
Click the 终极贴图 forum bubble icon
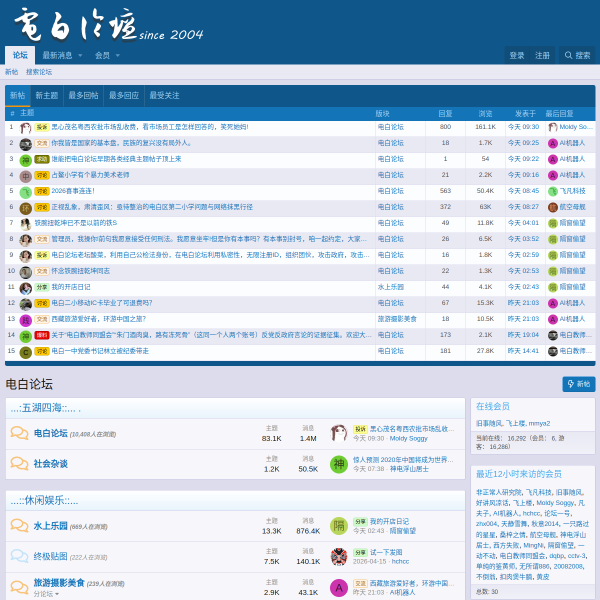tap(19, 556)
